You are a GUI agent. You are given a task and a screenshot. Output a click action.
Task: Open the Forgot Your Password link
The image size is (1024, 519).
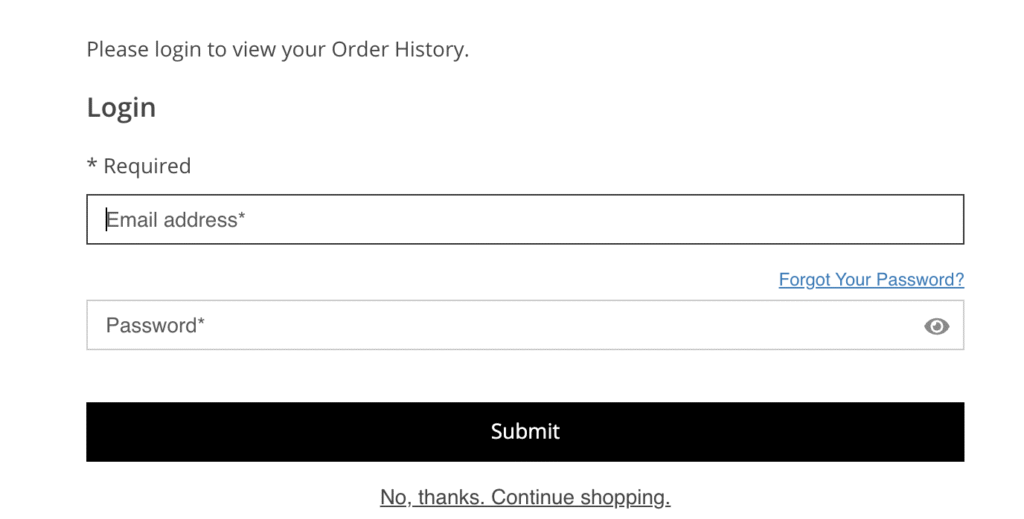871,280
